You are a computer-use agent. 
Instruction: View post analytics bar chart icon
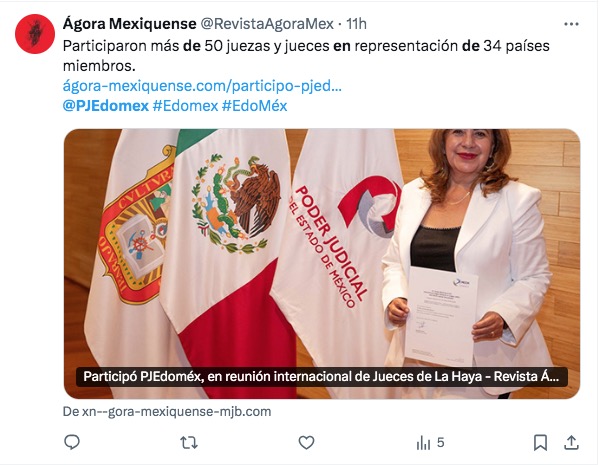click(424, 443)
